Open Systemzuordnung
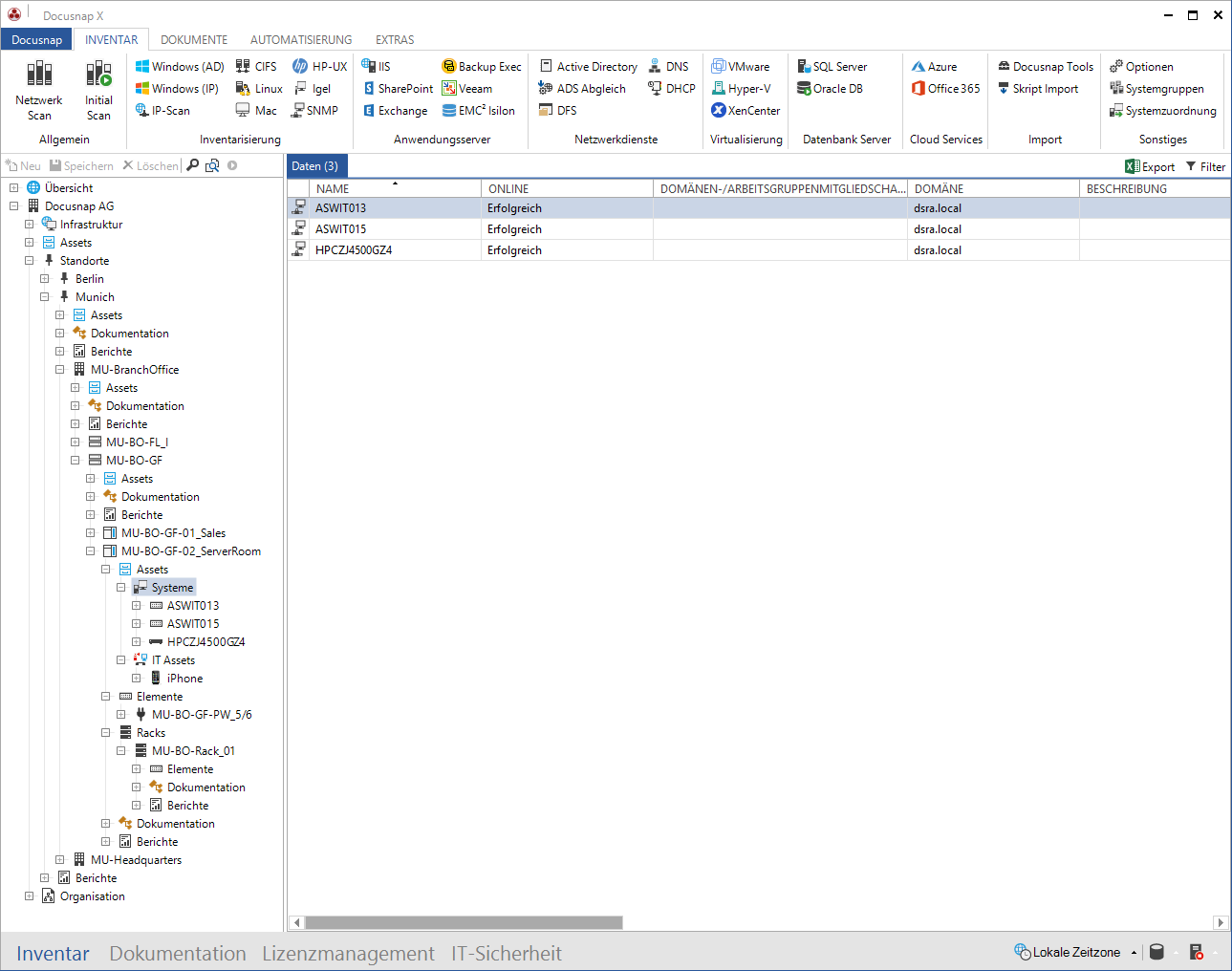This screenshot has height=971, width=1232. point(1162,111)
